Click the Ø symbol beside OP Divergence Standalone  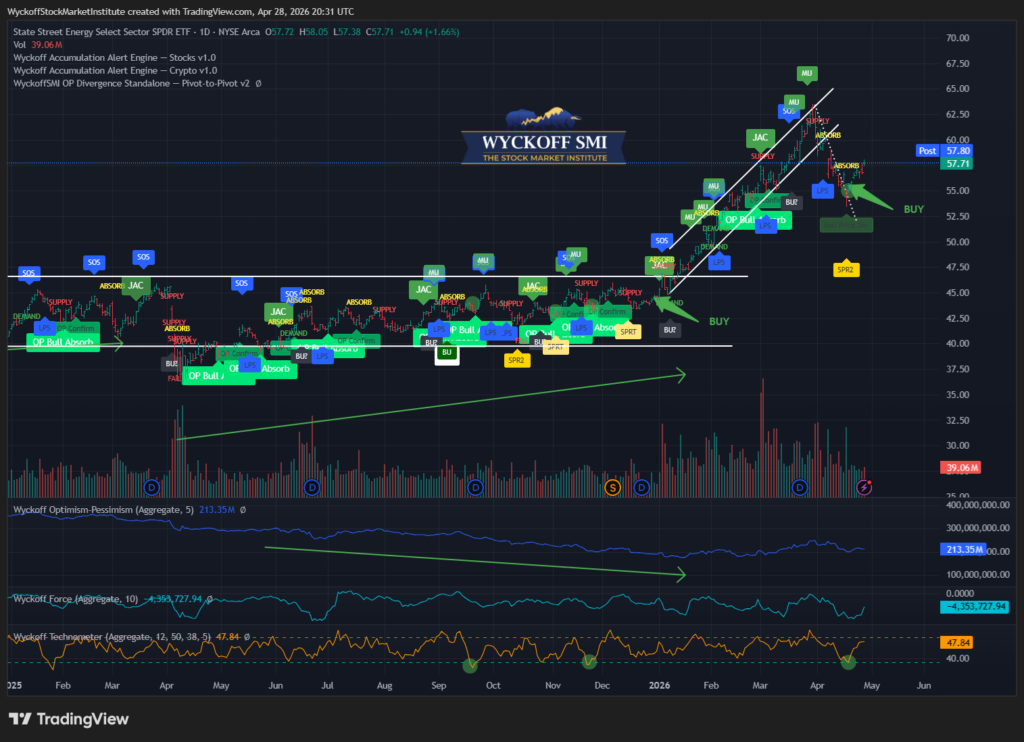258,84
